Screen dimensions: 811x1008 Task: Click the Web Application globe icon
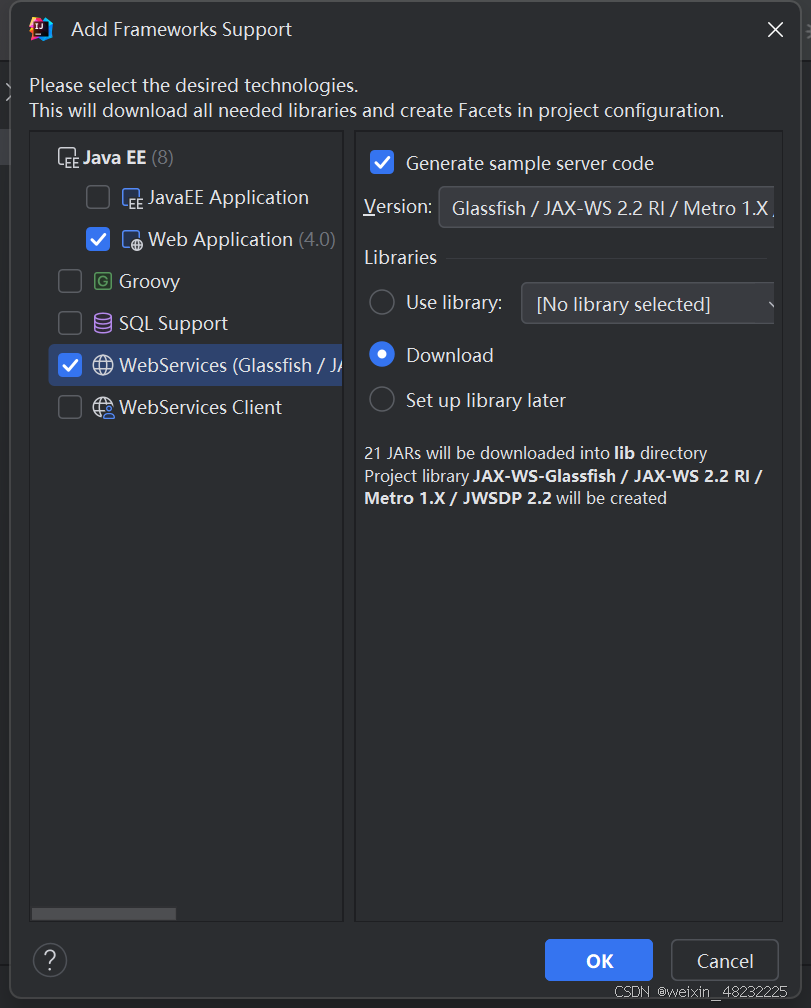pos(132,240)
